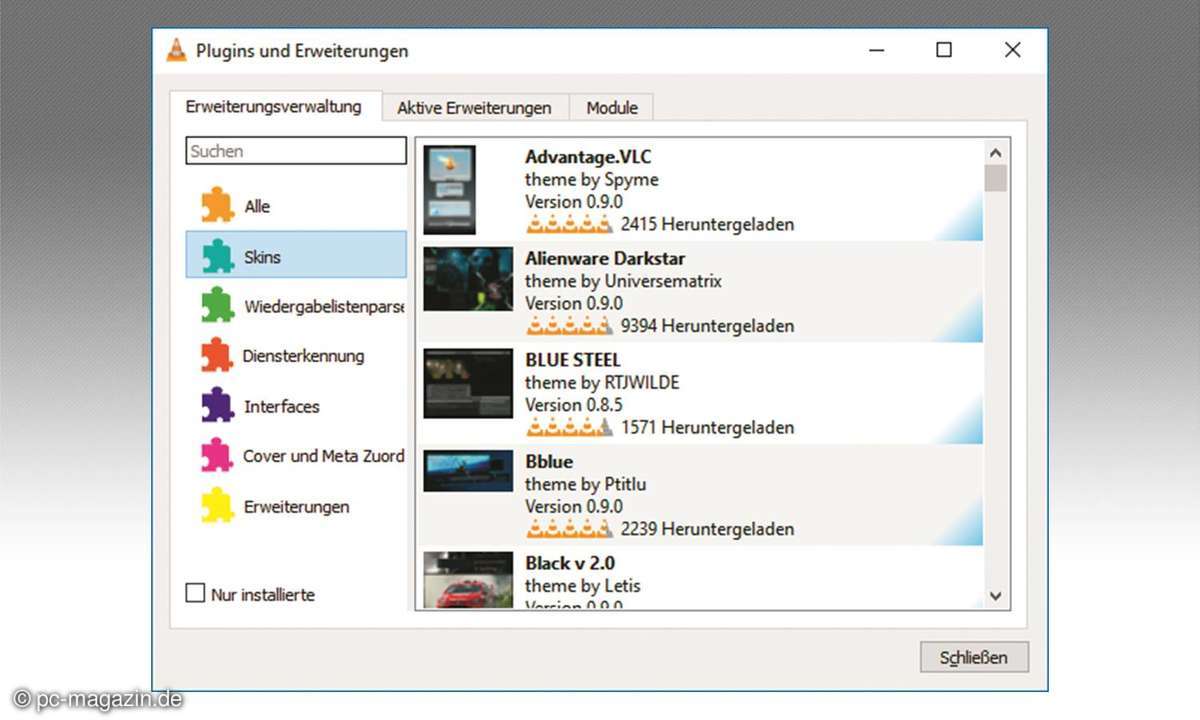The width and height of the screenshot is (1200, 720).
Task: Click 'theme by Letis' text
Action: [583, 586]
